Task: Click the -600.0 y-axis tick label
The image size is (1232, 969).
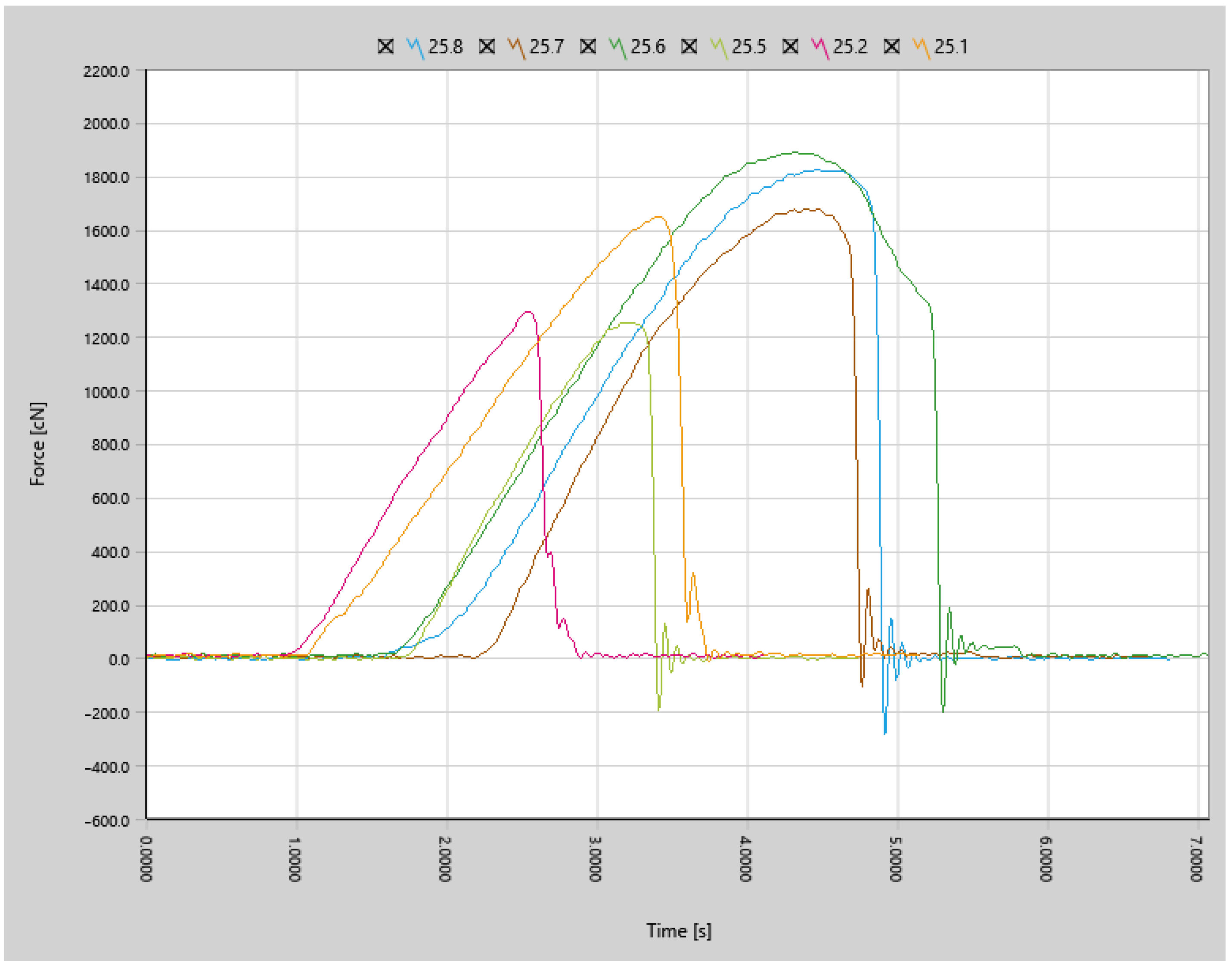Action: click(x=107, y=821)
